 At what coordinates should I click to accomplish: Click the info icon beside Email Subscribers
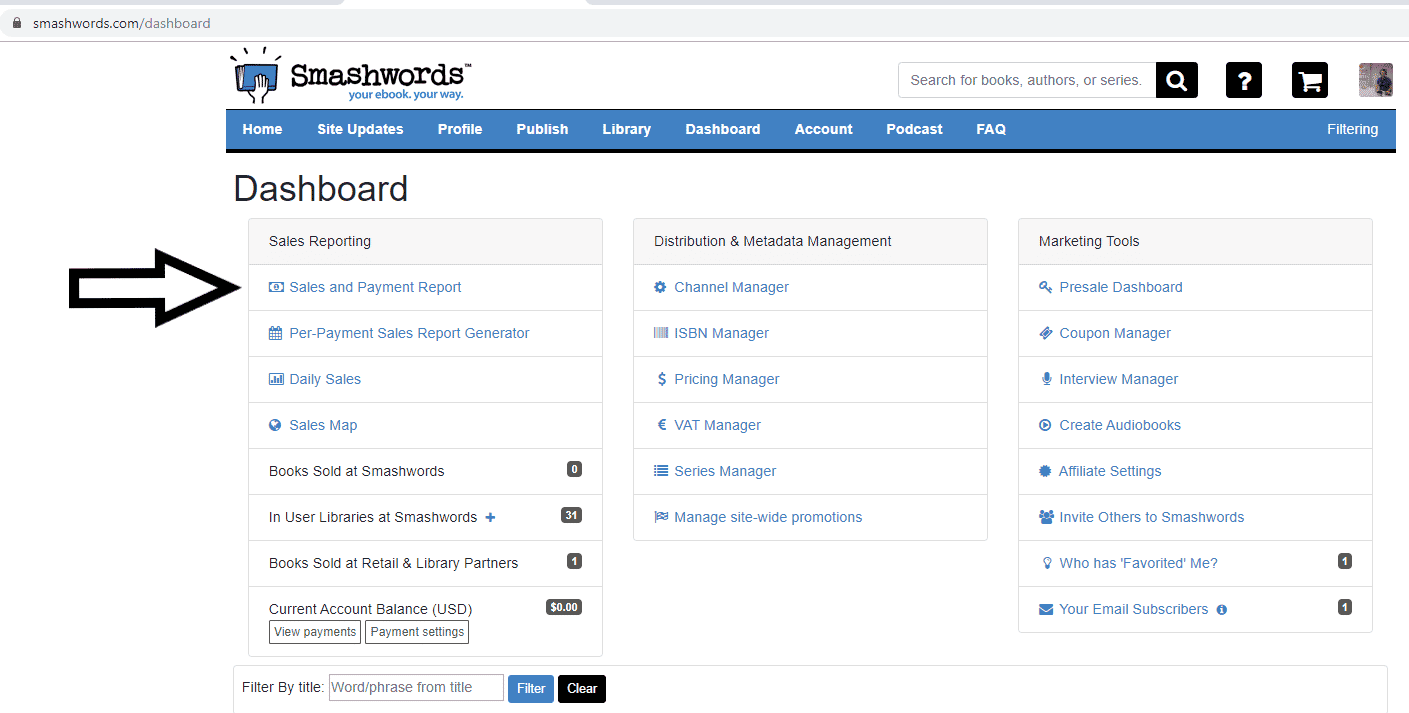(1221, 610)
